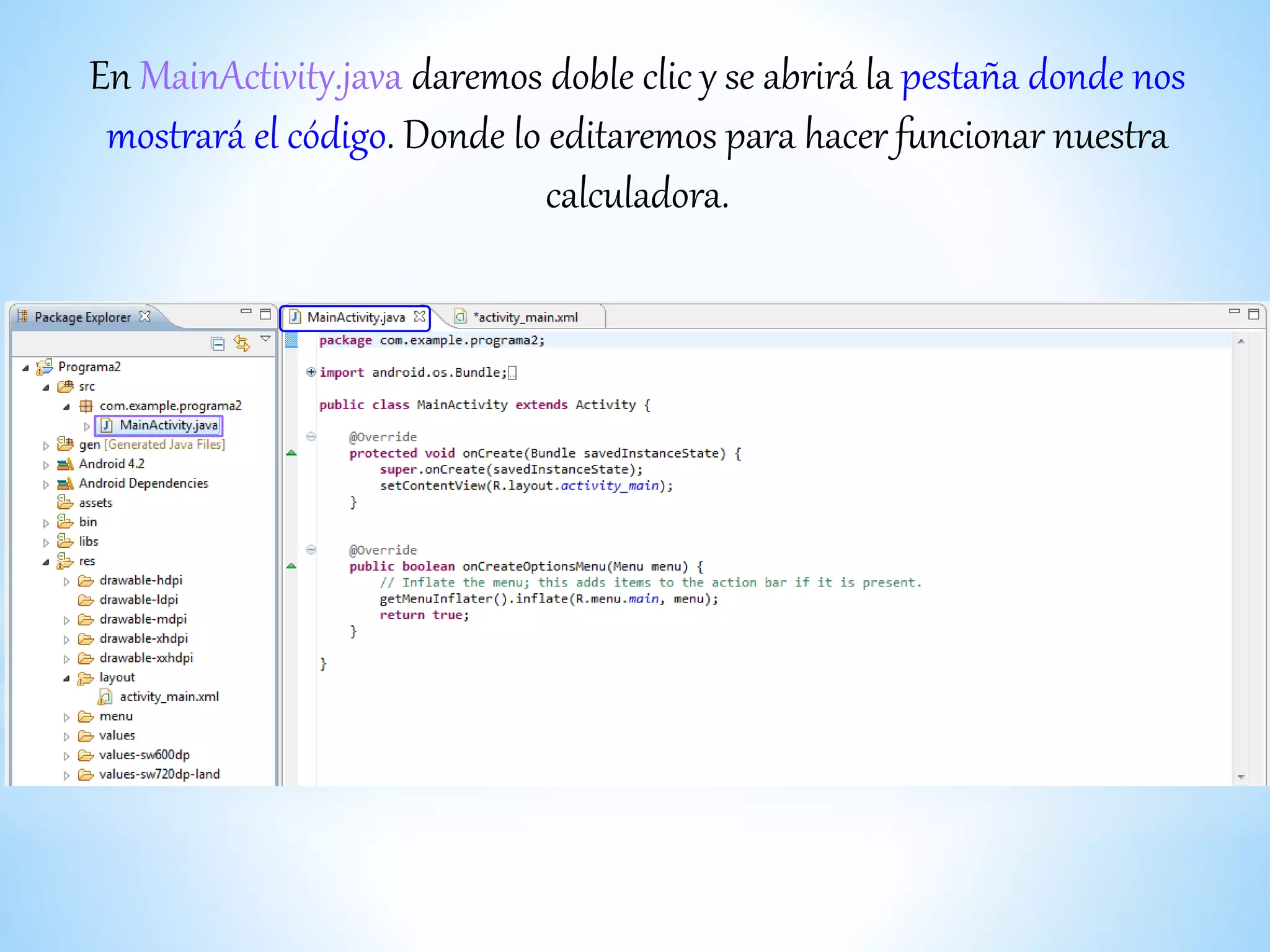Click the com.example.programa2 package icon

pyautogui.click(x=86, y=406)
